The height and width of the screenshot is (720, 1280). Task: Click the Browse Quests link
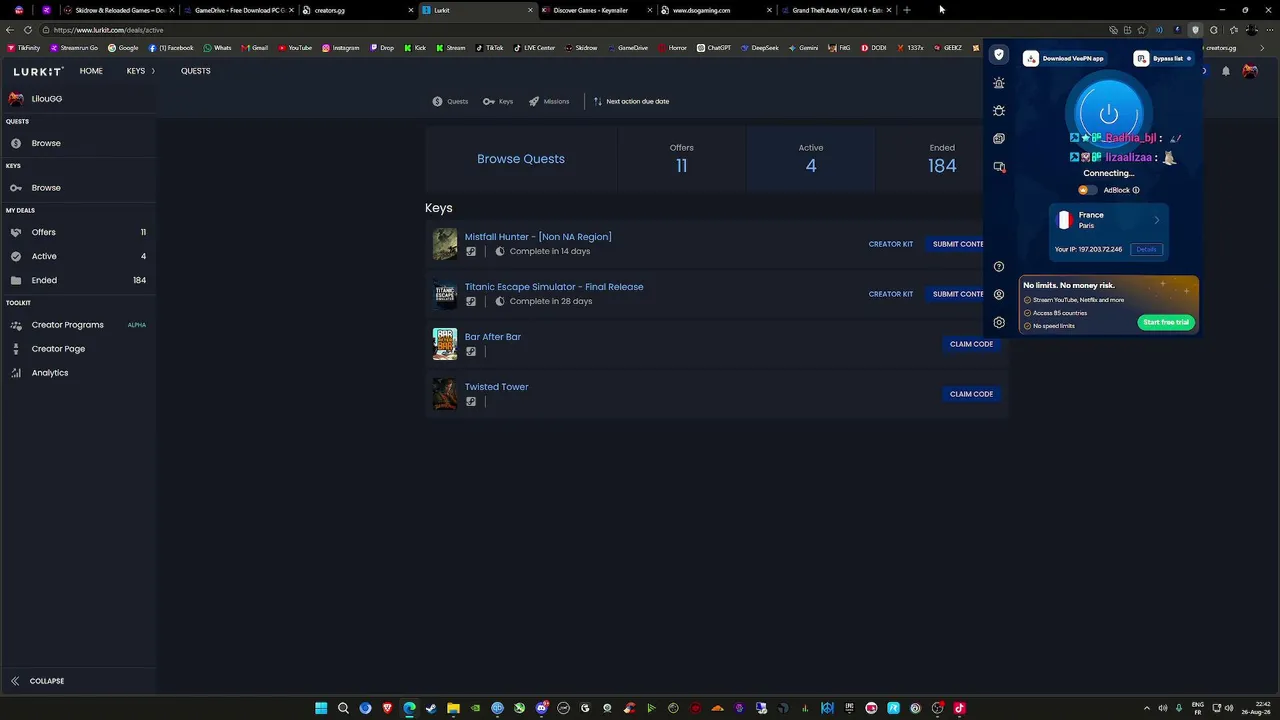[521, 159]
